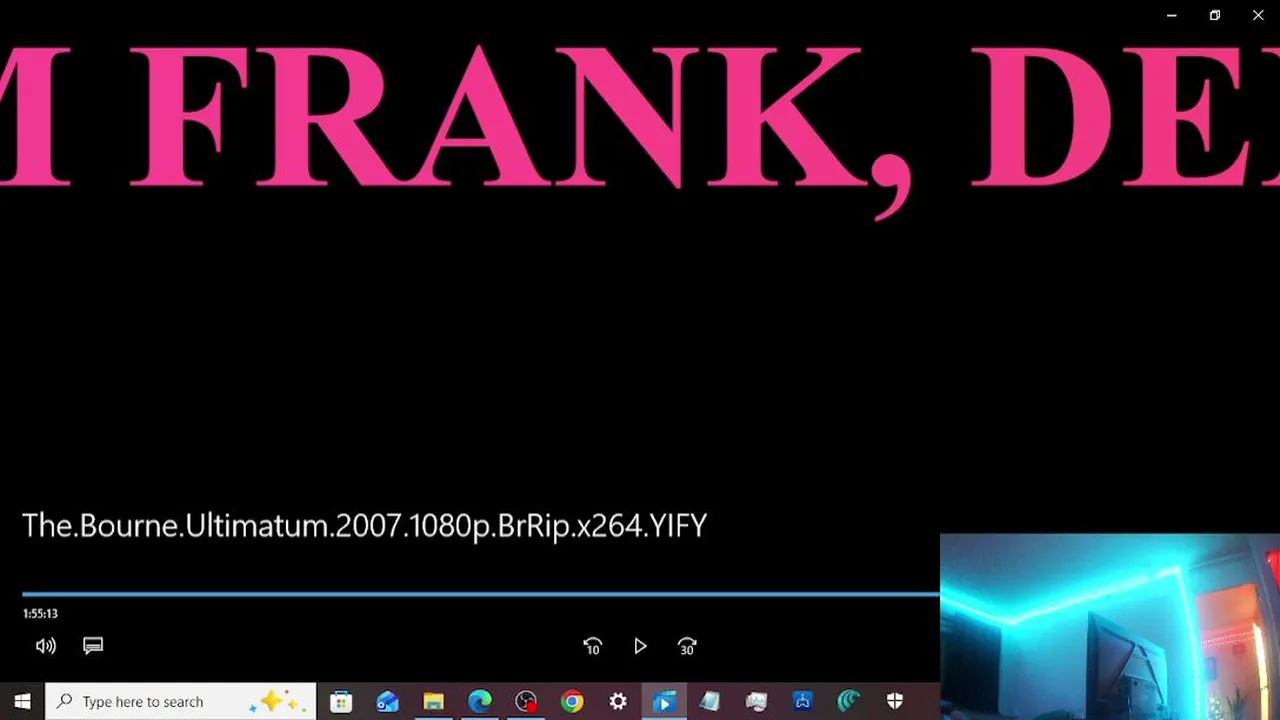
Task: Launch Google Chrome from the taskbar
Action: click(572, 702)
